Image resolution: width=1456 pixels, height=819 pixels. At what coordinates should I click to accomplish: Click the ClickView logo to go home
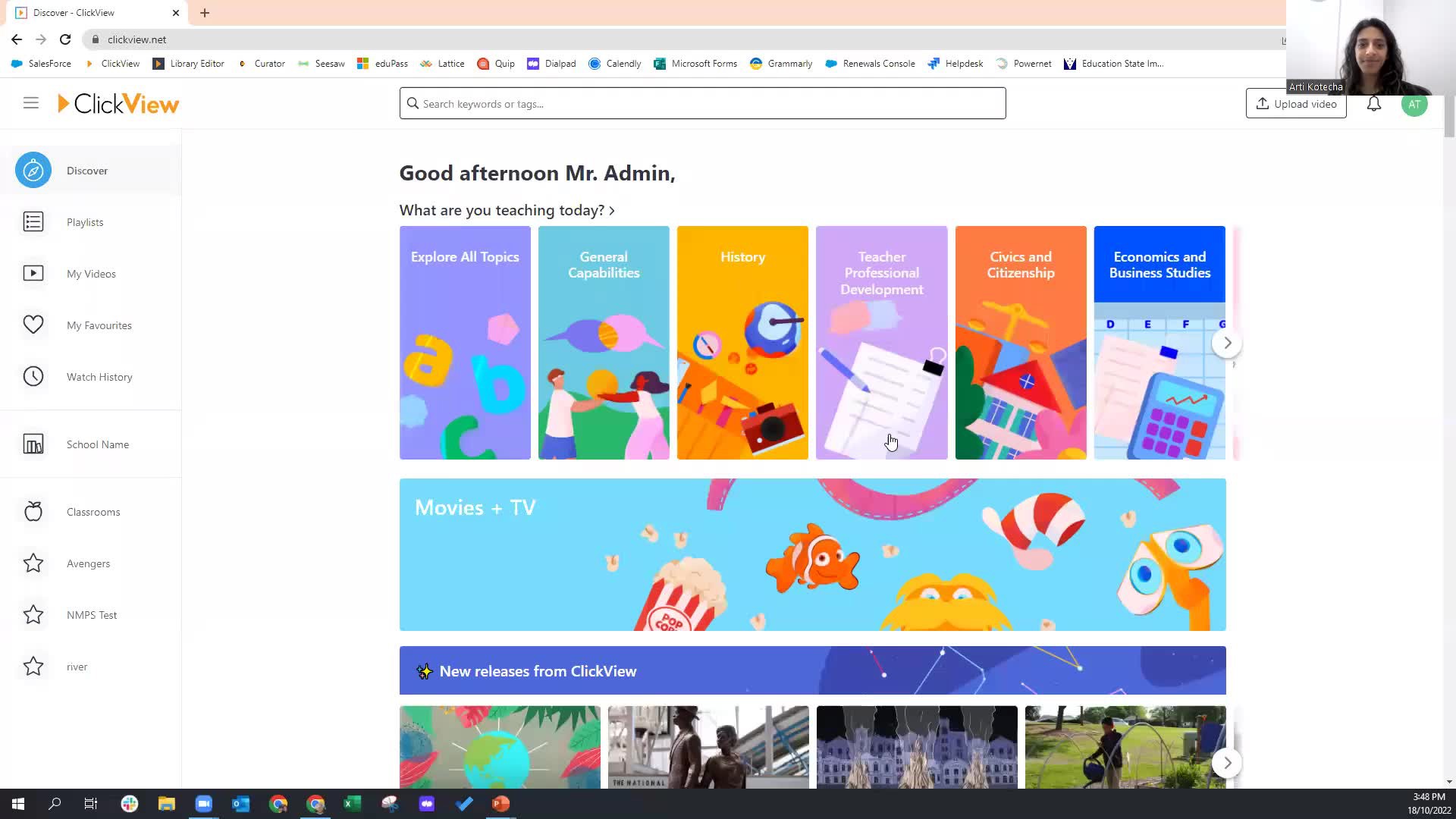pos(118,103)
